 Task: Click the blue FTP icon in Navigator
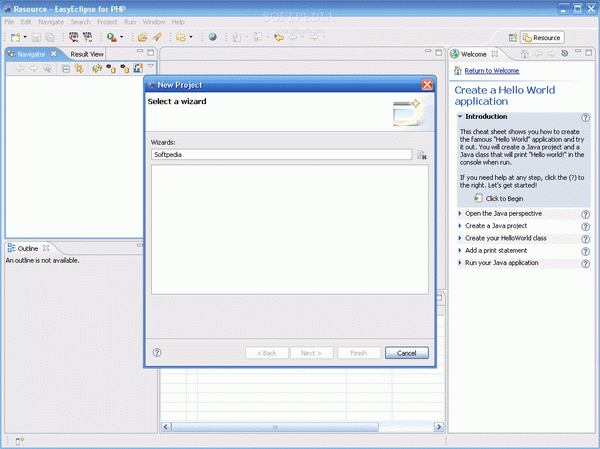coord(138,69)
